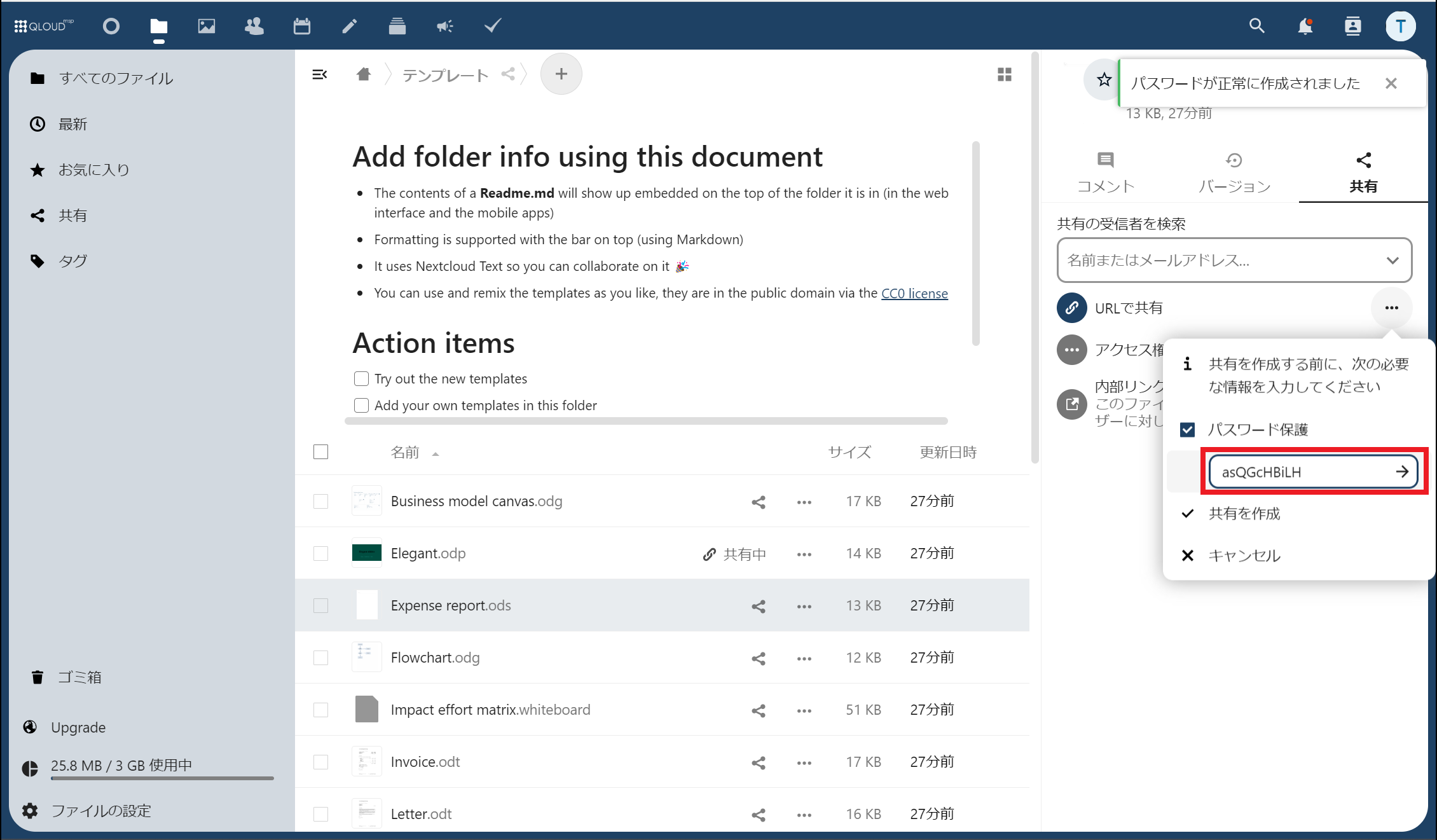Open the Calendar app in top bar
Screen dimensions: 1437x840
(x=301, y=26)
